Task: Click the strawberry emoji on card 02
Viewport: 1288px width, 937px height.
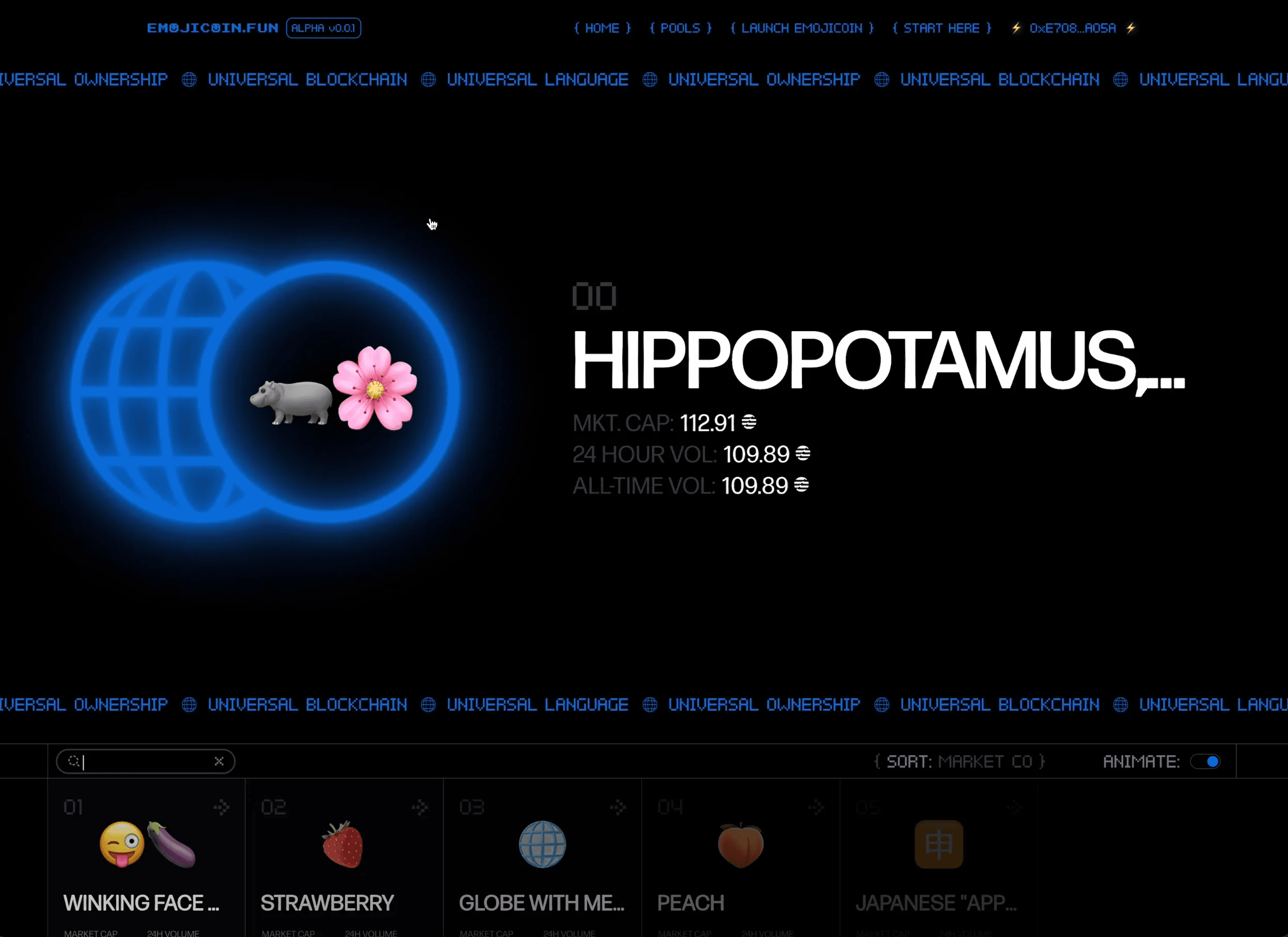Action: [x=342, y=845]
